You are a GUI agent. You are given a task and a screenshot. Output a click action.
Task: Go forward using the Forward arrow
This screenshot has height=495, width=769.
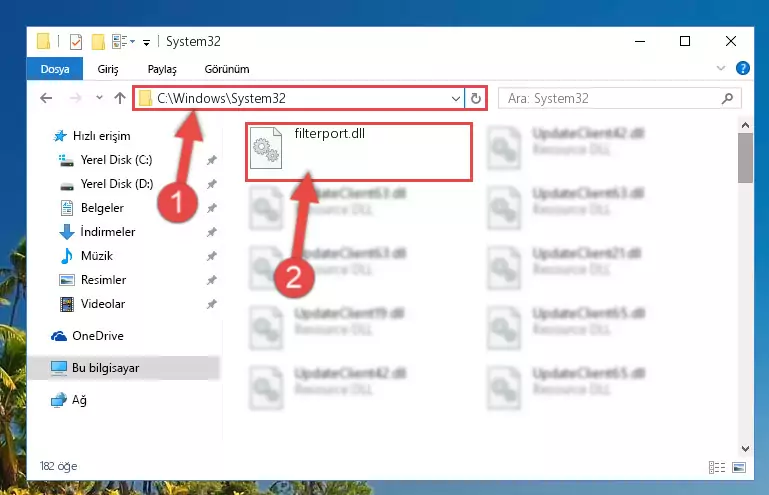[76, 98]
